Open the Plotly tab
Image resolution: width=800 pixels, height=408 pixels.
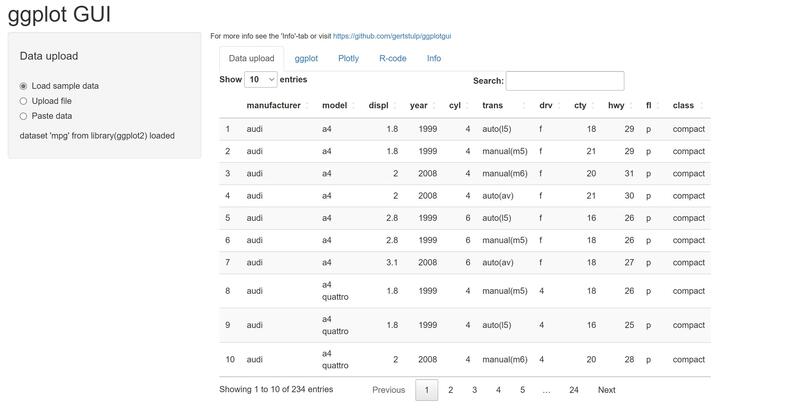(348, 58)
